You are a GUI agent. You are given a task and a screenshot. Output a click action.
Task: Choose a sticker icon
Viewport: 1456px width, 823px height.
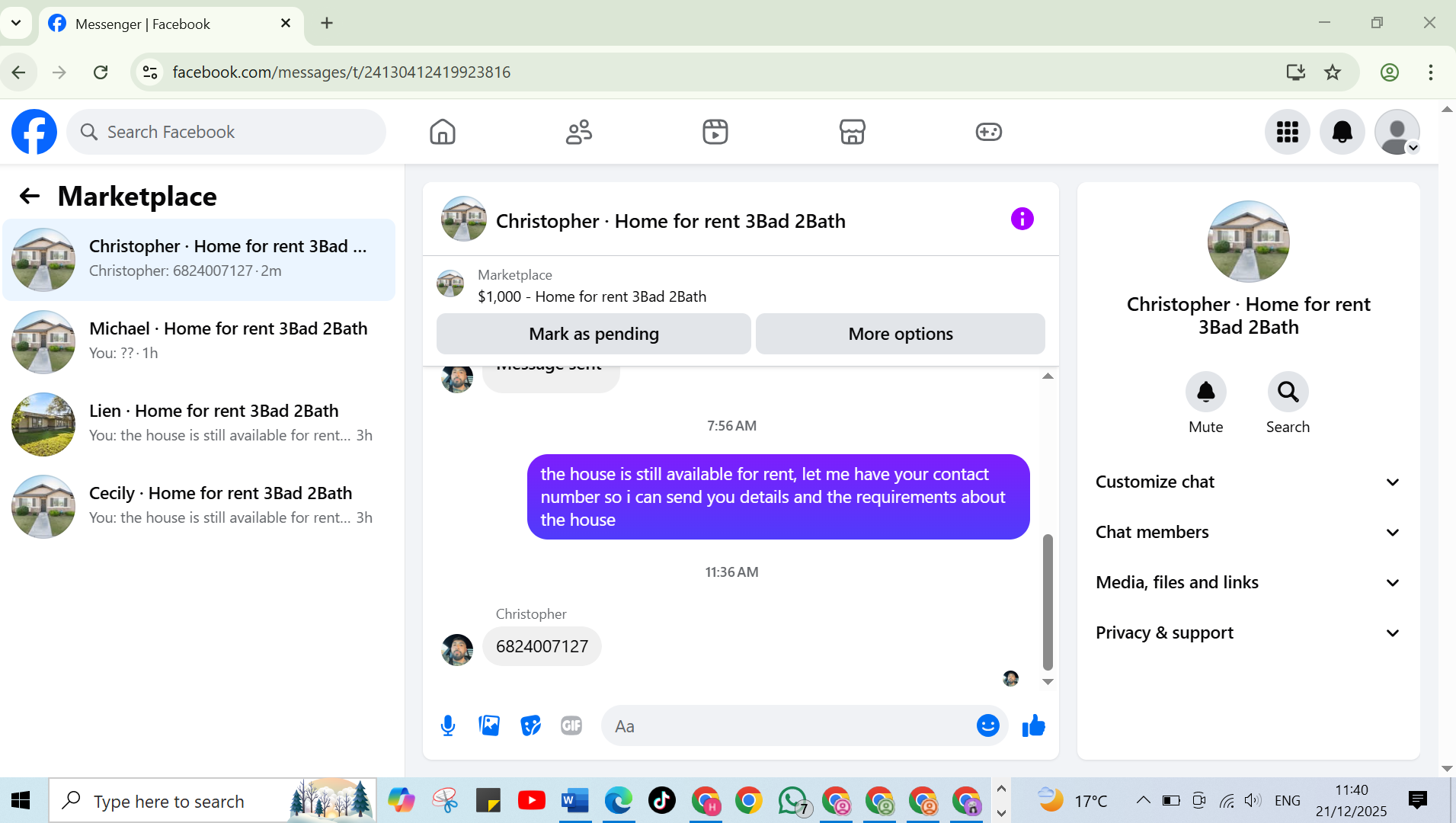click(530, 725)
